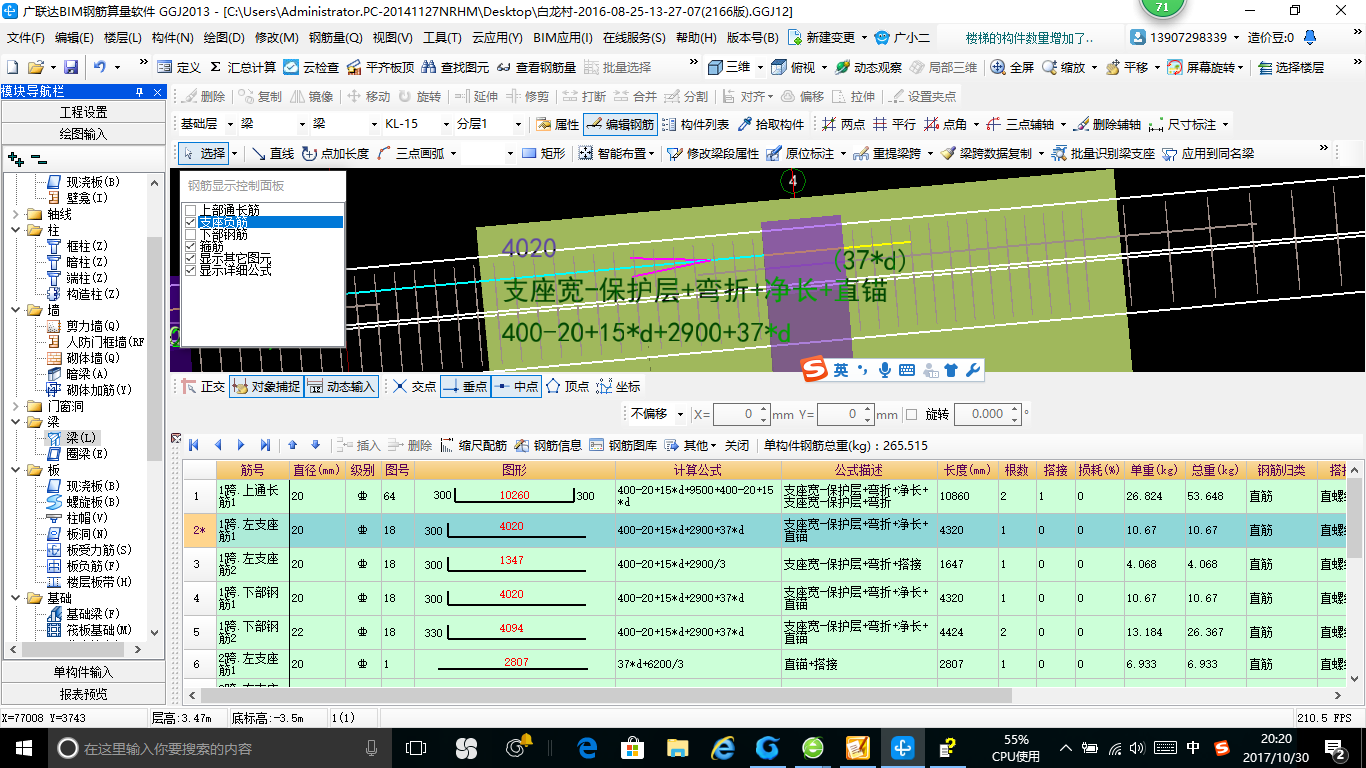Image resolution: width=1366 pixels, height=768 pixels.
Task: Open 云检查 cloud check
Action: click(311, 67)
